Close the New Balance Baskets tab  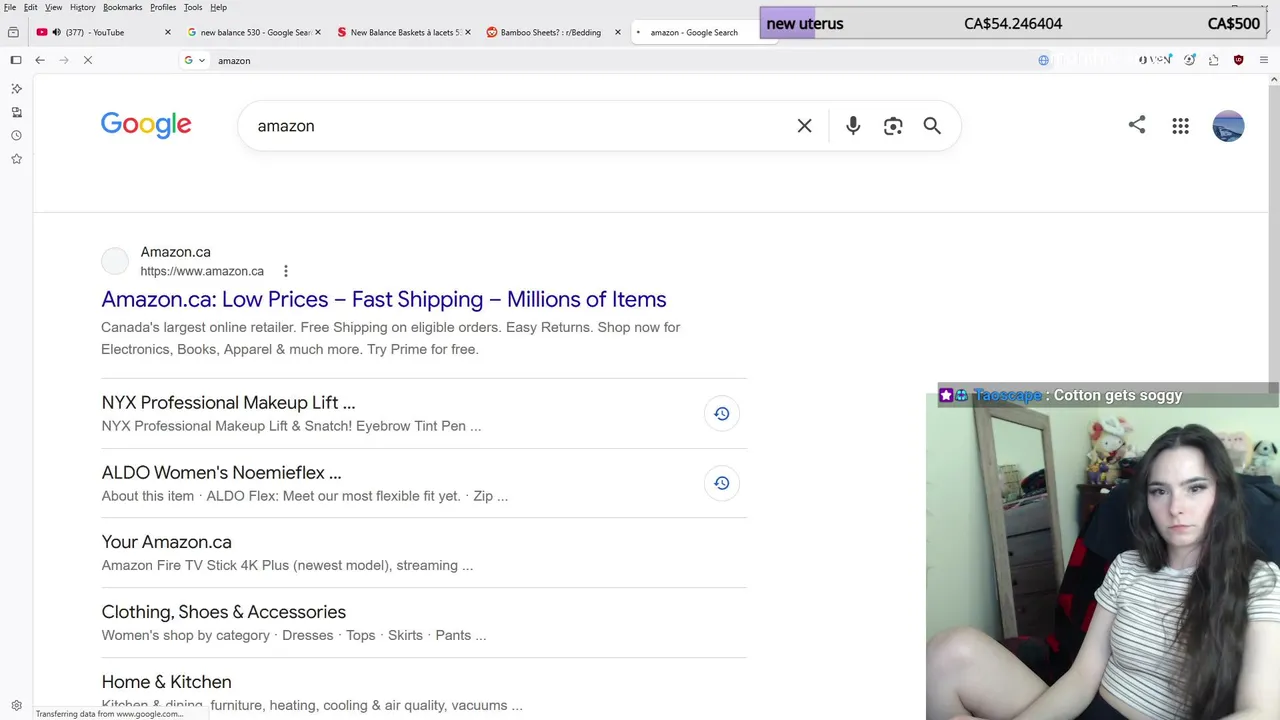(x=467, y=32)
